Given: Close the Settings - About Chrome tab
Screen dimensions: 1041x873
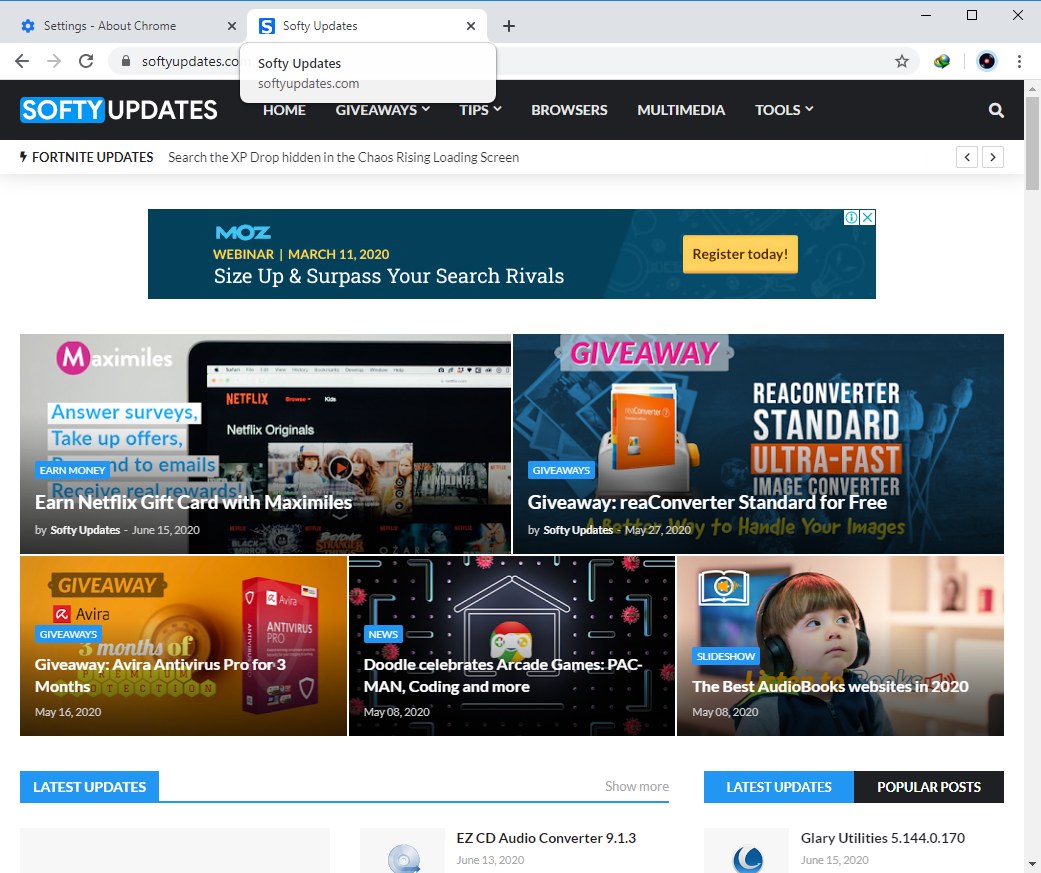Looking at the screenshot, I should pos(232,26).
